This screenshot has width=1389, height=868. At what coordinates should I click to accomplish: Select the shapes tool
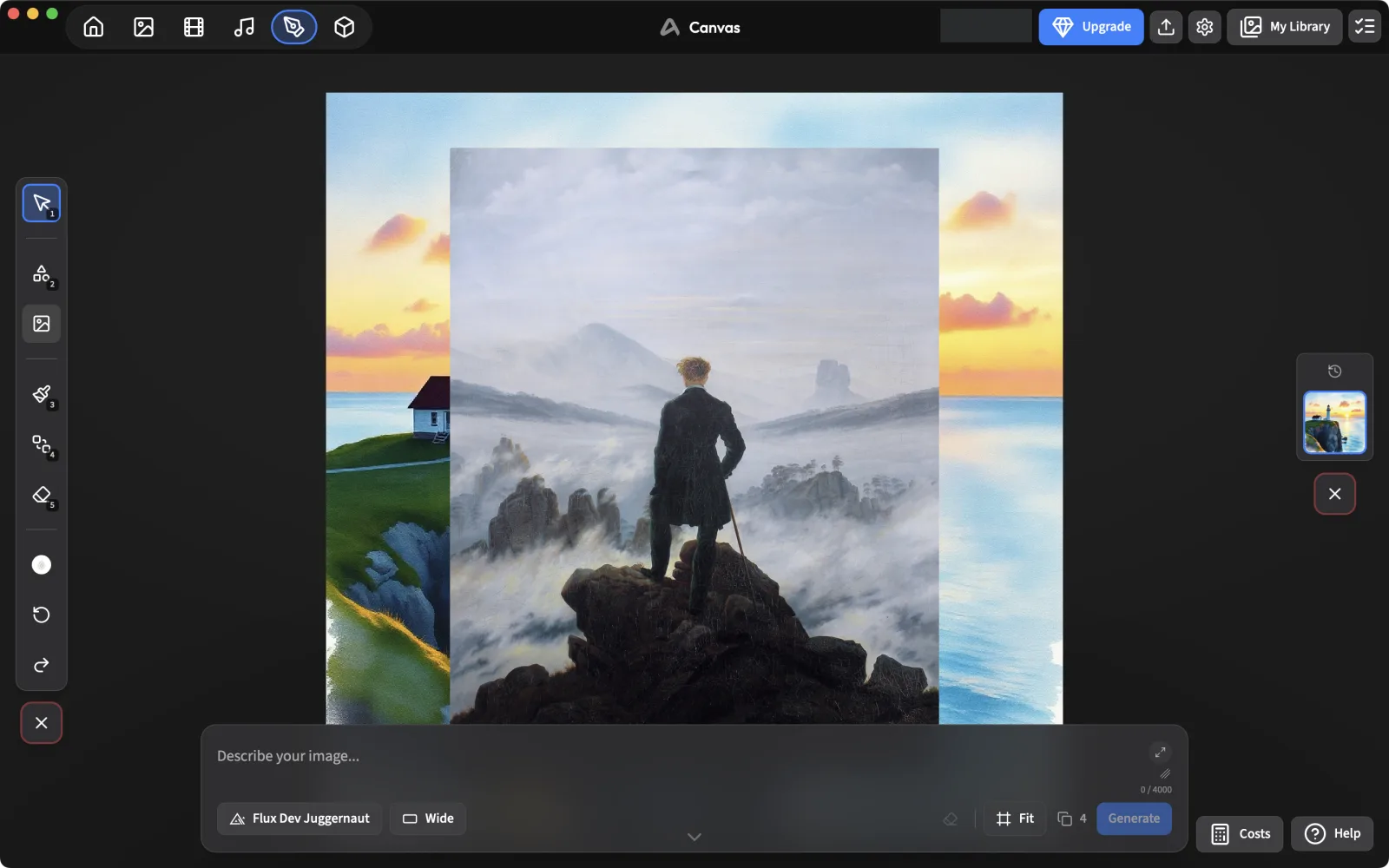point(42,274)
